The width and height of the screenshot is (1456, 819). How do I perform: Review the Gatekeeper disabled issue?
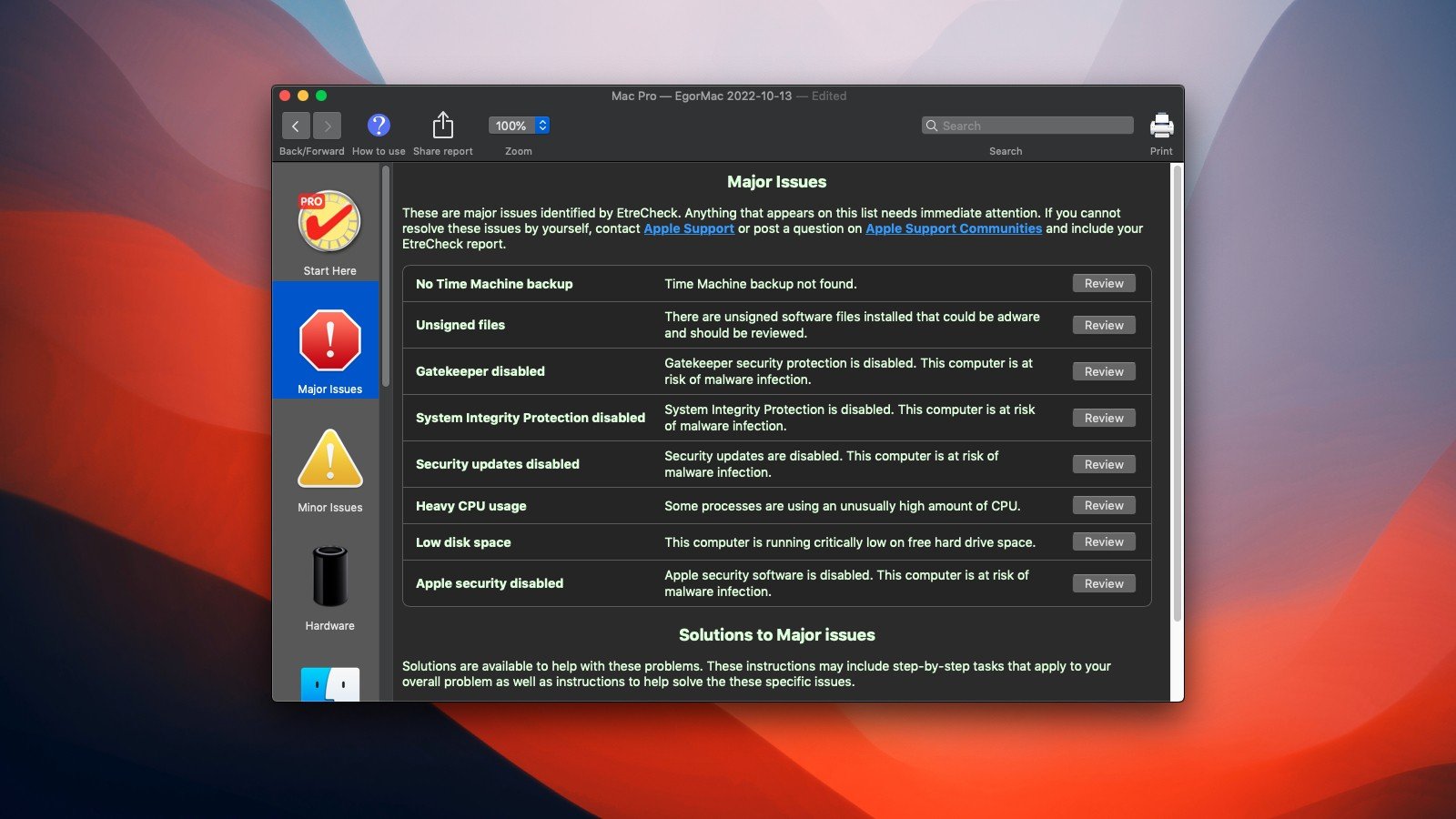point(1104,372)
